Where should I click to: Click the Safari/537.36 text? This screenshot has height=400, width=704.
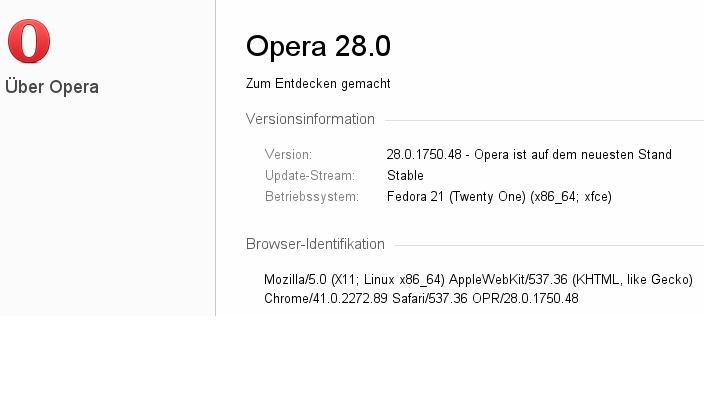tap(430, 299)
